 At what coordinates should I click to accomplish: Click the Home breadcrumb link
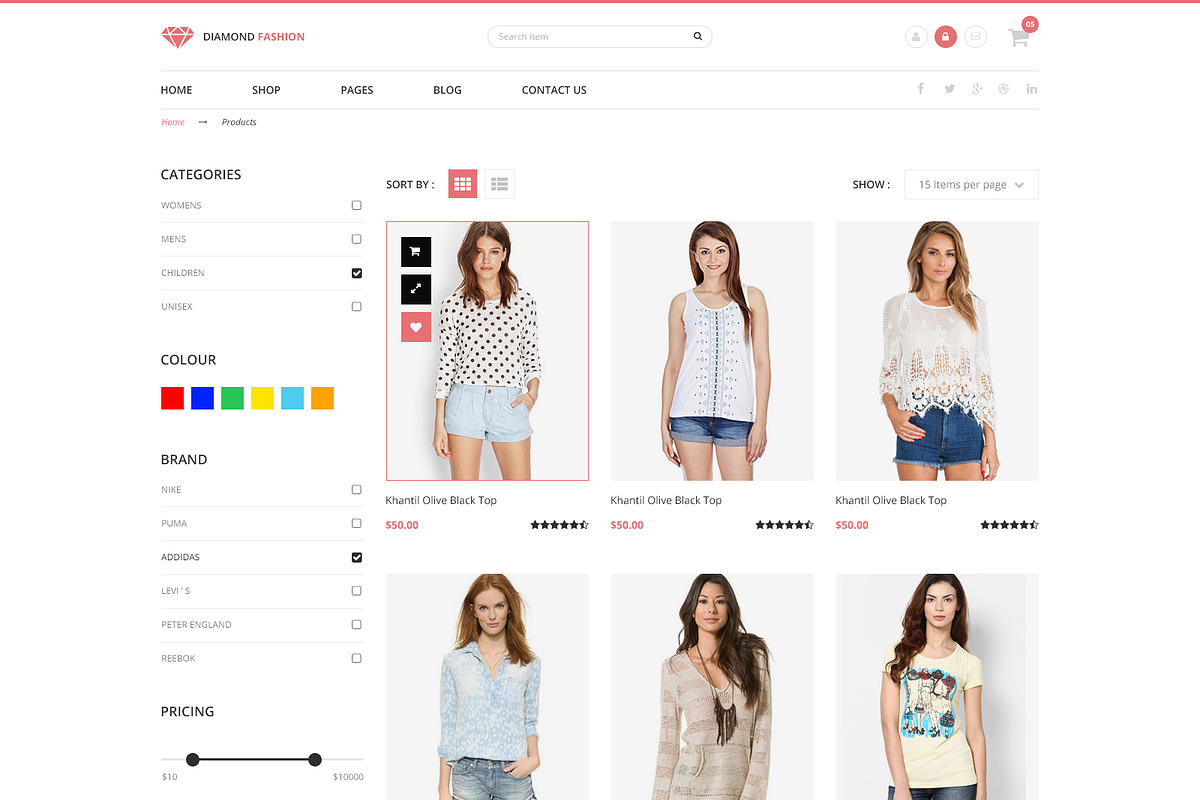click(173, 122)
